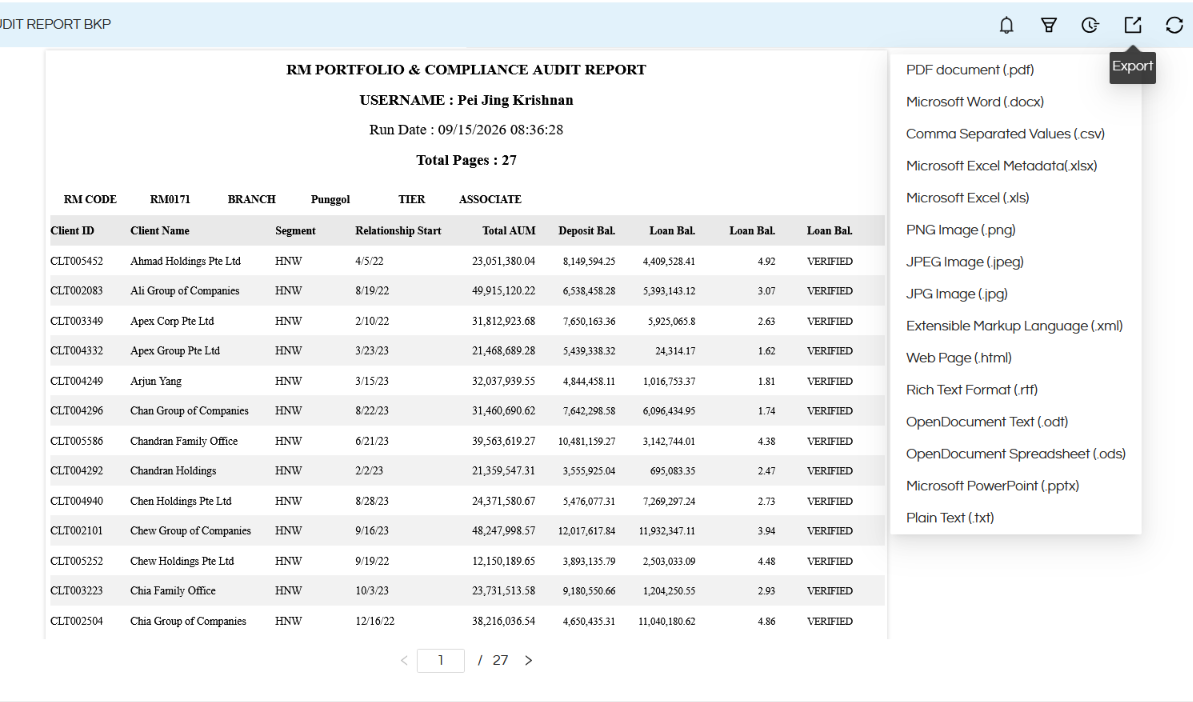Choose Comma Separated Values (.csv)
The width and height of the screenshot is (1193, 702).
[1005, 134]
